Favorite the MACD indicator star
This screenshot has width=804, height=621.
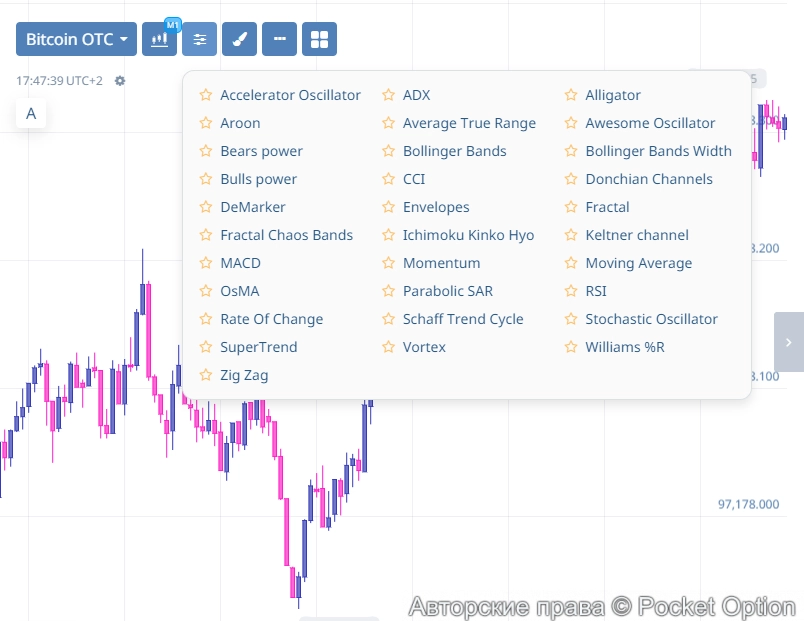[x=206, y=263]
